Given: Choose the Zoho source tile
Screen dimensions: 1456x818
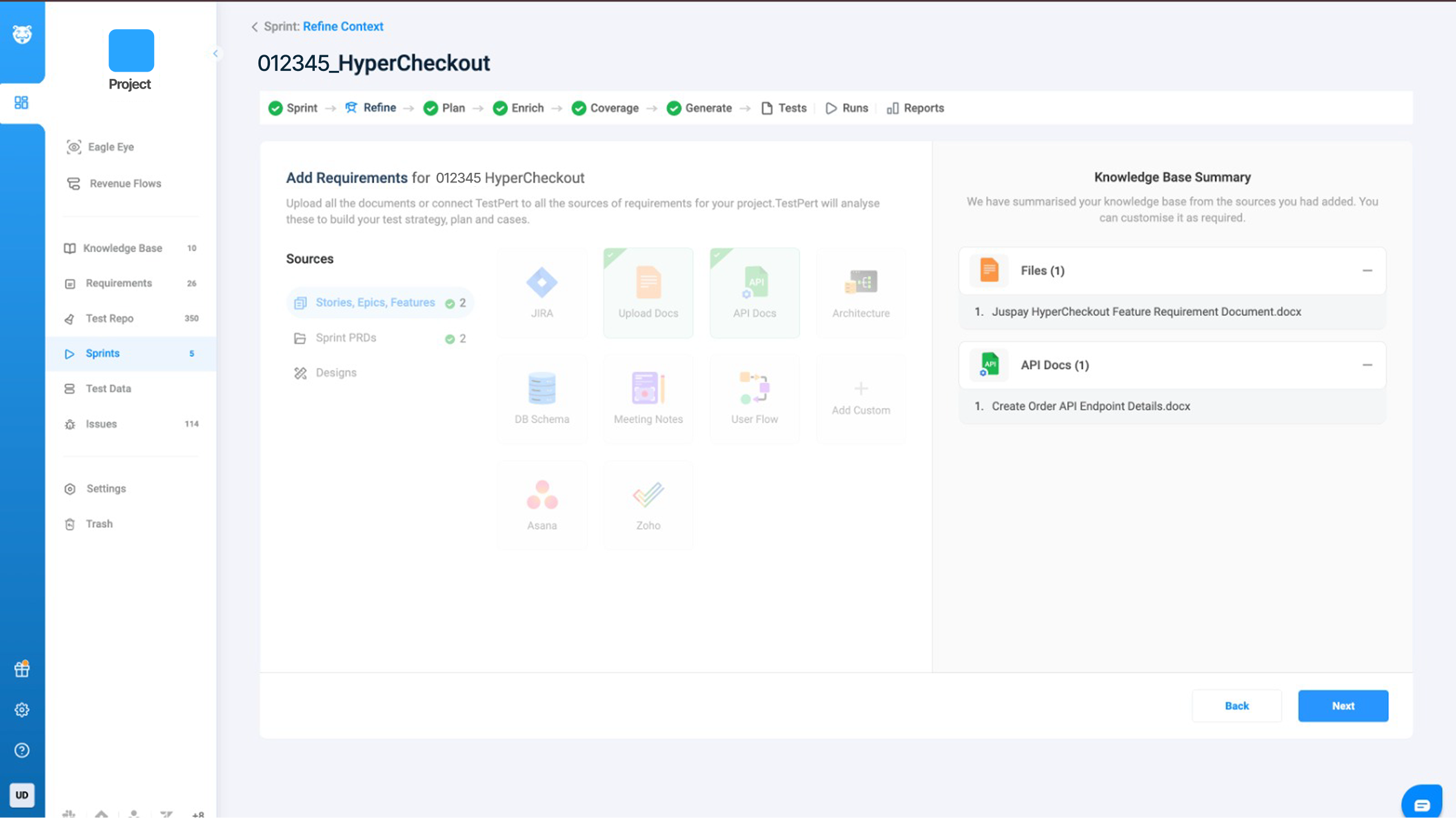Looking at the screenshot, I should point(648,505).
